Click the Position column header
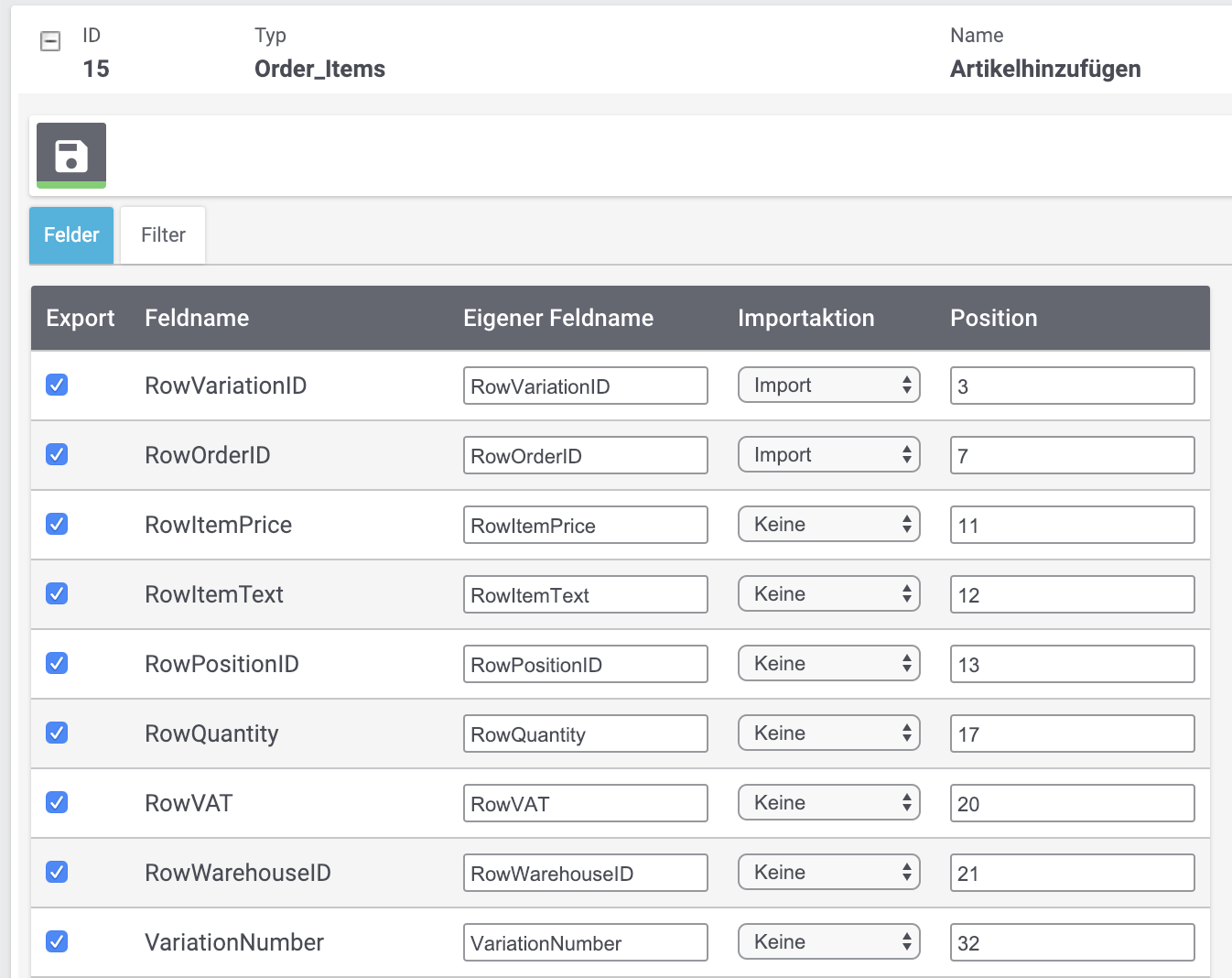 993,318
